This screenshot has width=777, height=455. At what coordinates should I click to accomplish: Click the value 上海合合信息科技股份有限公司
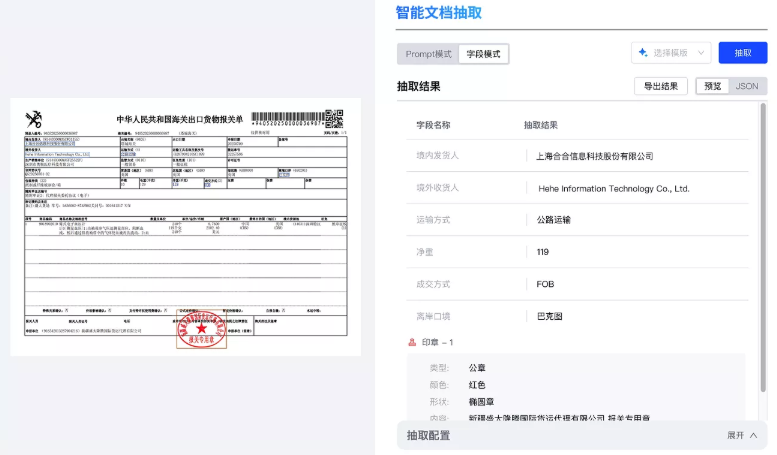click(595, 156)
